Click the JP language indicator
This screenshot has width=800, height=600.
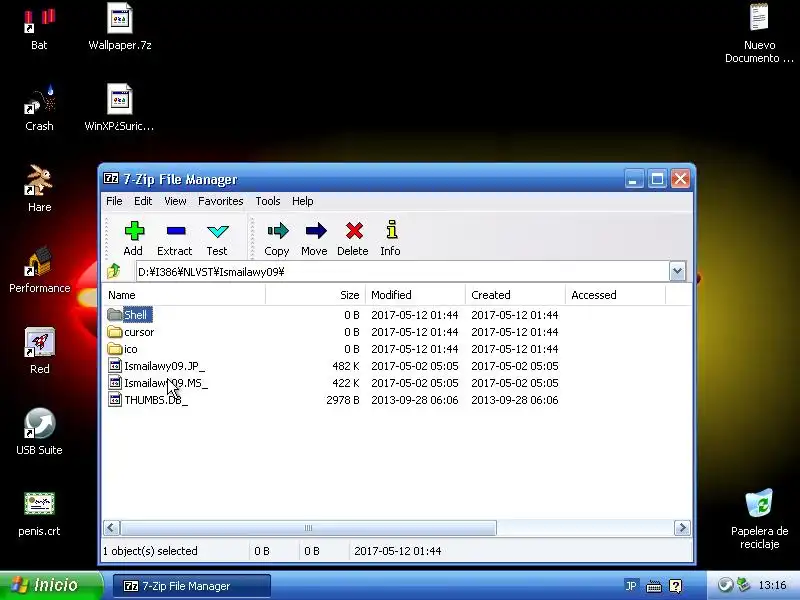coord(631,586)
